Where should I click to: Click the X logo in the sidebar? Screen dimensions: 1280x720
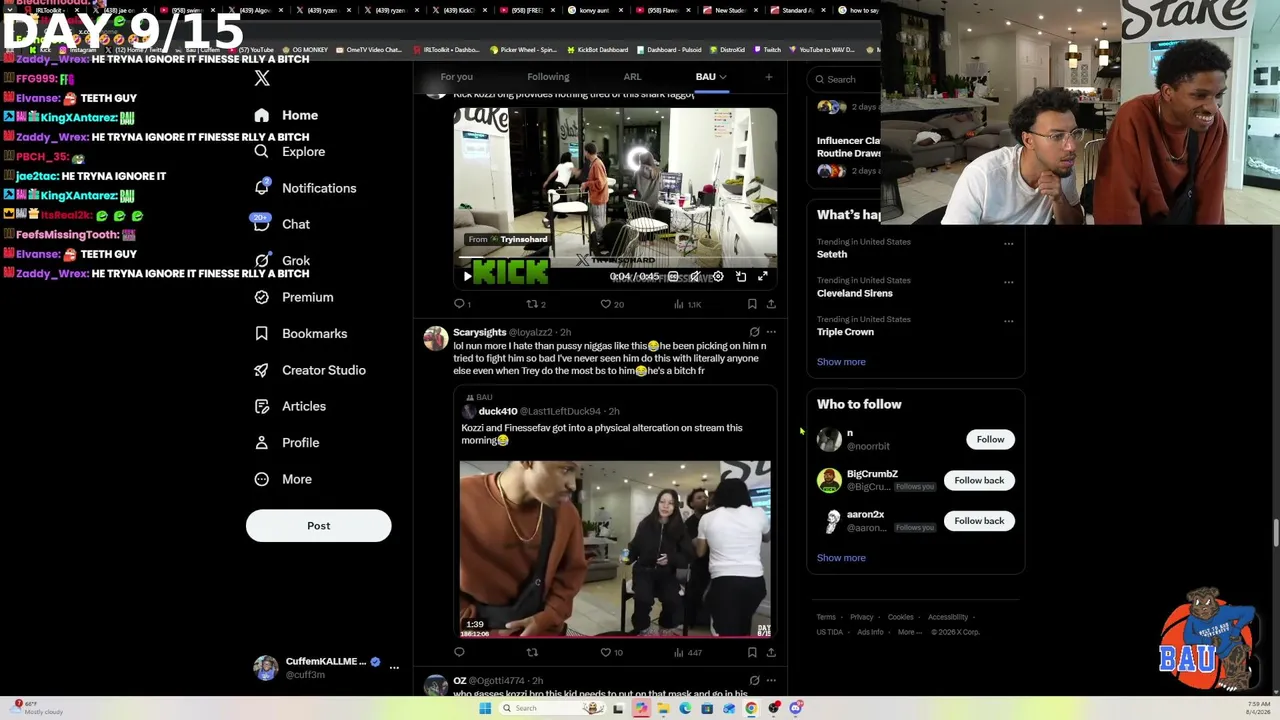coord(262,78)
